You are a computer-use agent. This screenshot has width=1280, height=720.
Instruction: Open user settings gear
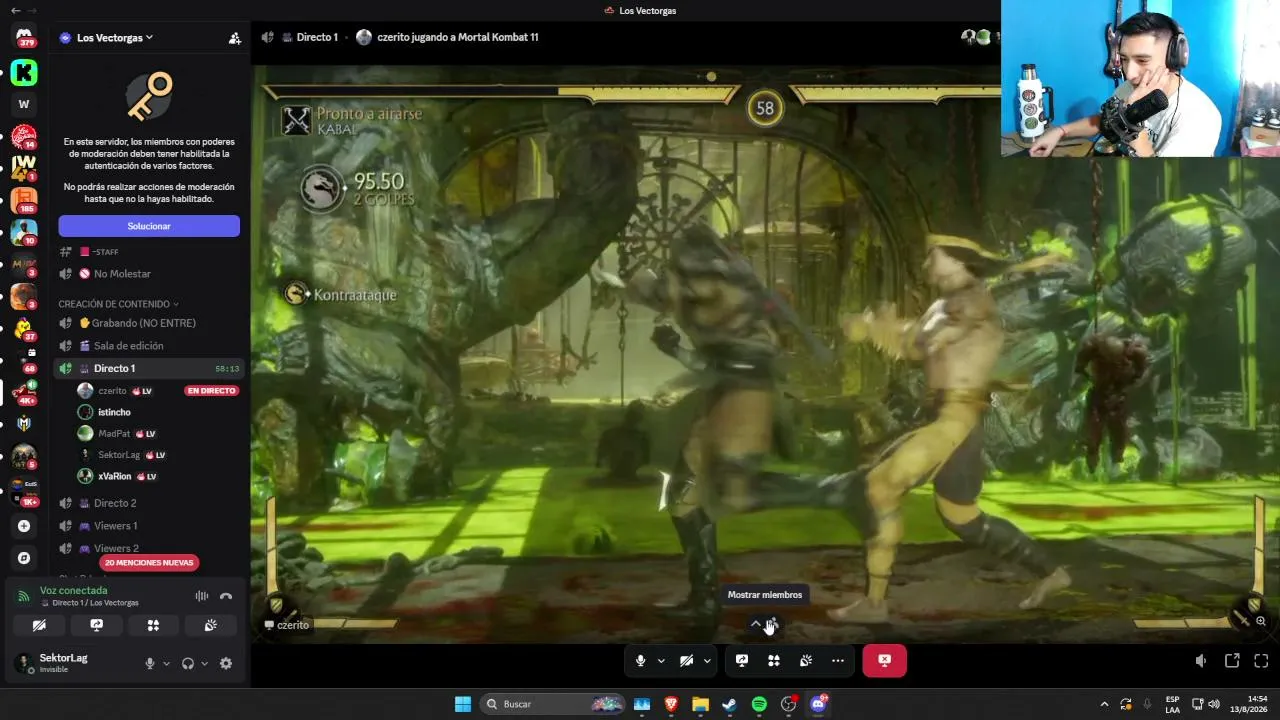click(x=226, y=663)
